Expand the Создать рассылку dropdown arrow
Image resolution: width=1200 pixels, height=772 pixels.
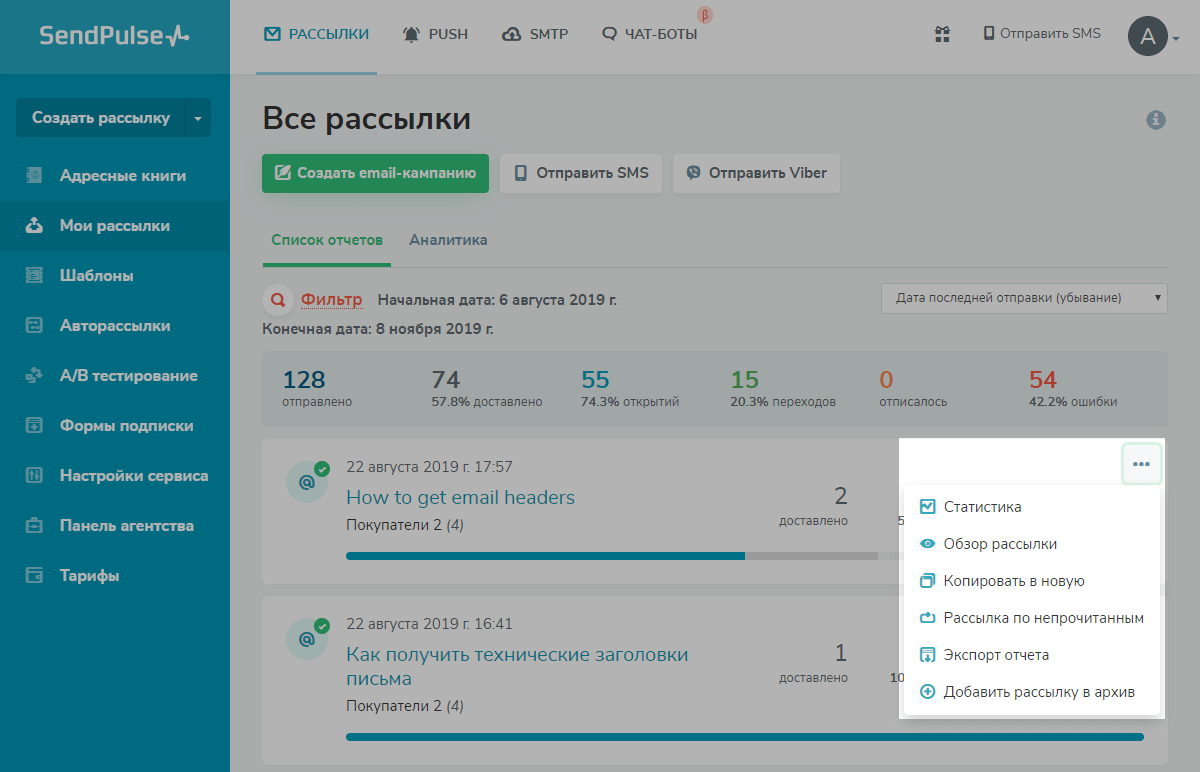pos(197,118)
